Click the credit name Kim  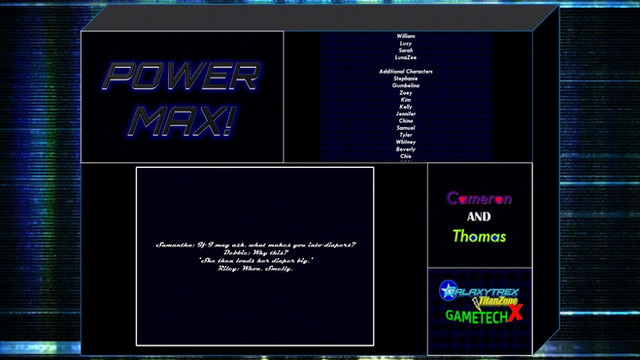pyautogui.click(x=406, y=100)
